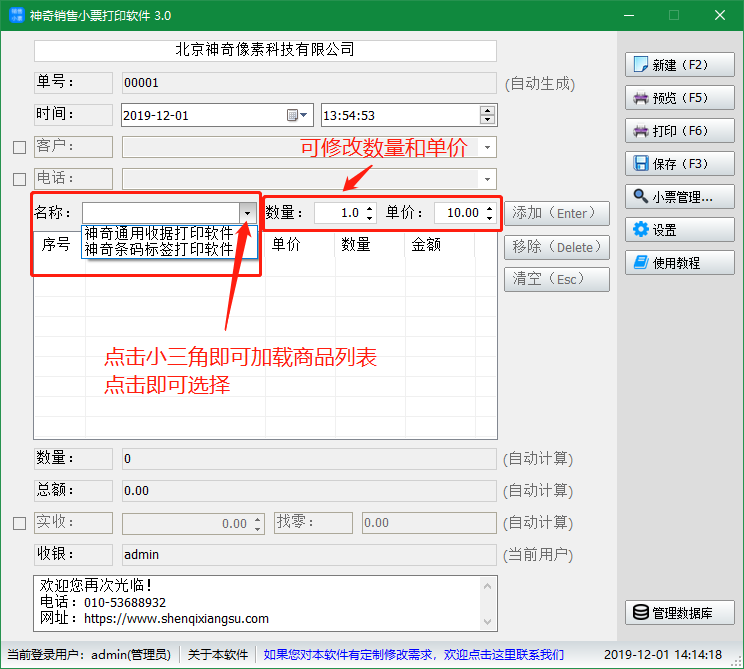Click 当前登录用户 admin status text
The image size is (744, 669).
[x=89, y=655]
